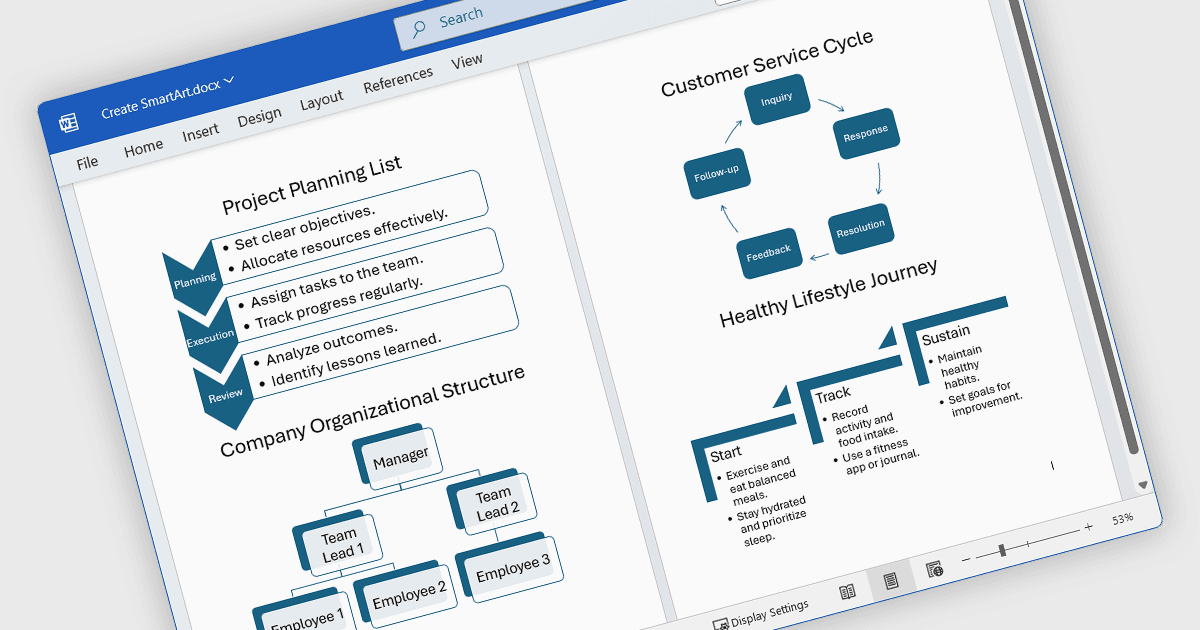Switch to the Home ribbon tab
Screen dimensions: 1200x630
point(143,147)
